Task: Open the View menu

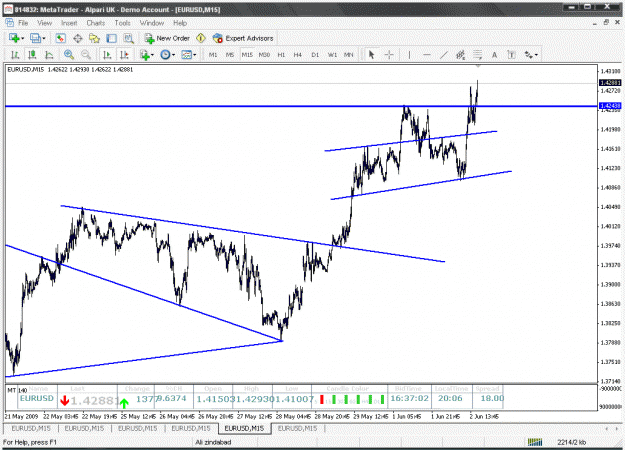Action: click(x=45, y=23)
